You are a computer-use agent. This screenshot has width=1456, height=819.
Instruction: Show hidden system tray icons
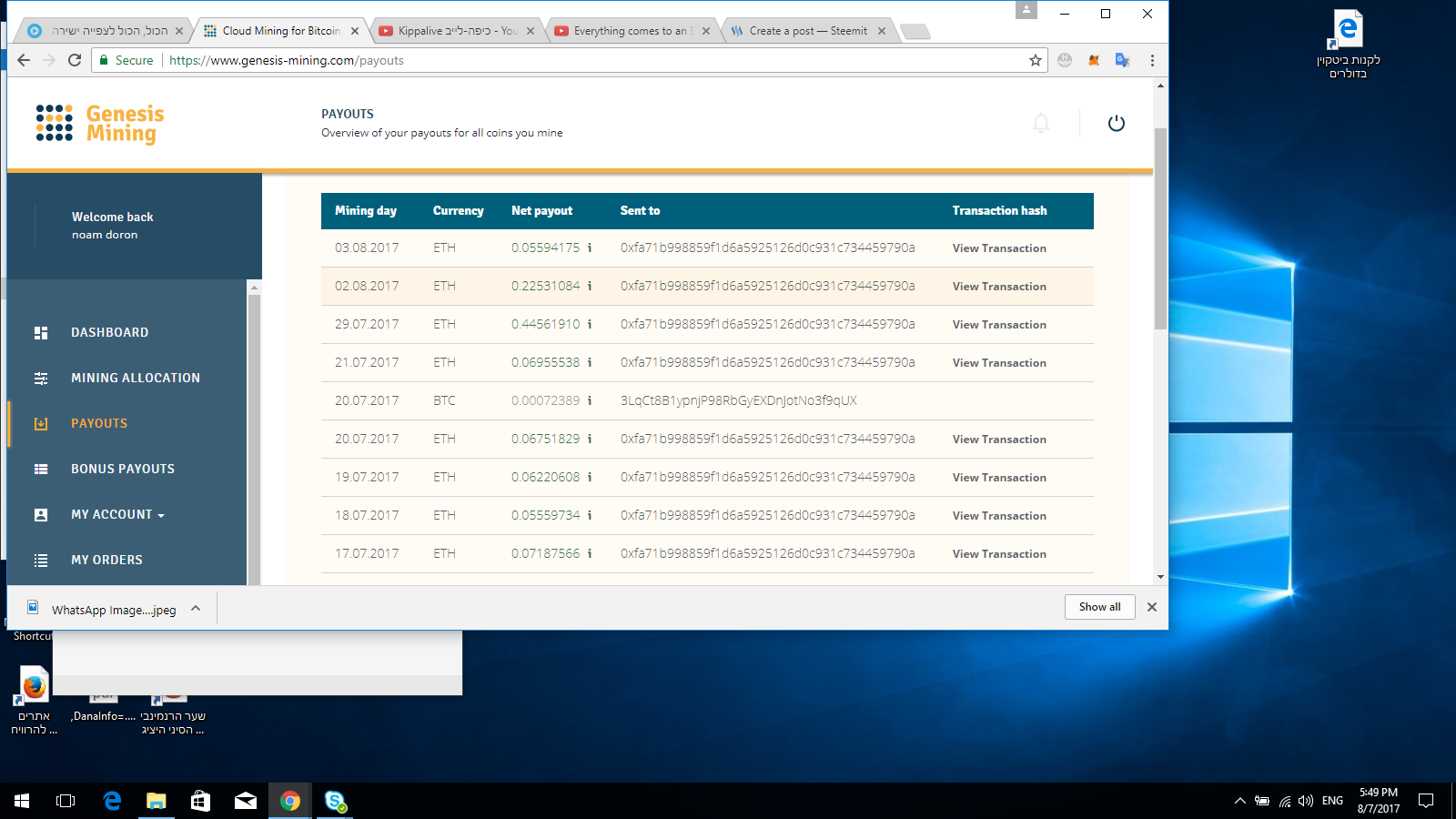[x=1239, y=801]
